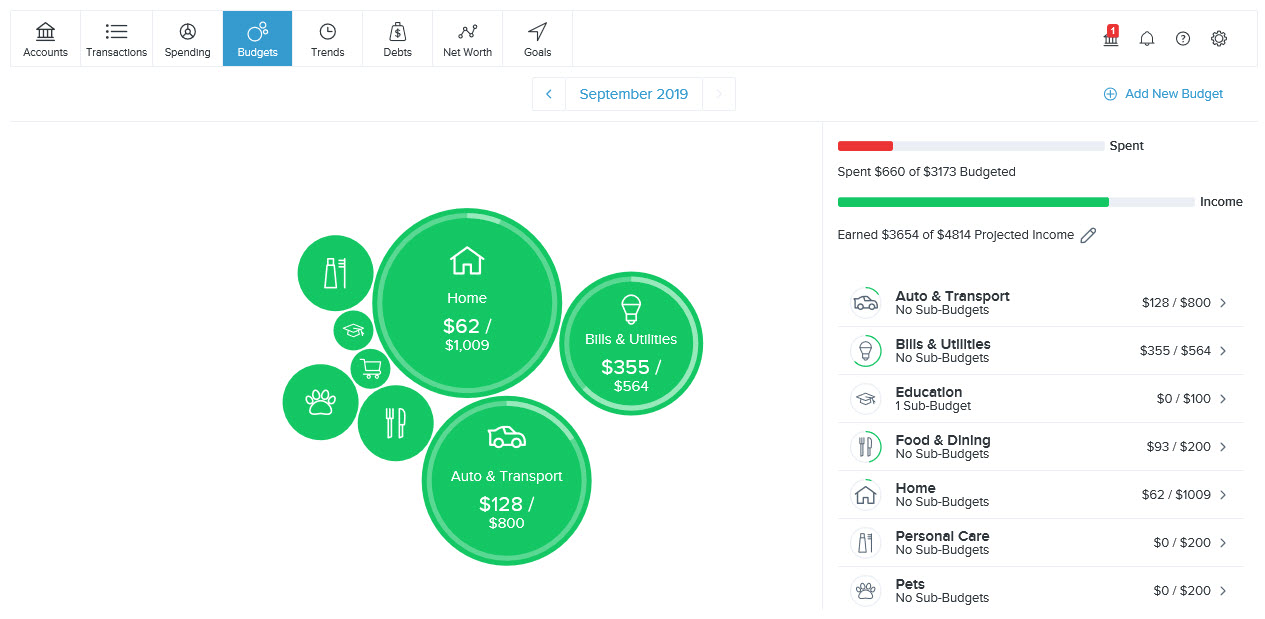This screenshot has height=619, width=1265.
Task: Click the Pets paw print bubble
Action: [x=320, y=402]
